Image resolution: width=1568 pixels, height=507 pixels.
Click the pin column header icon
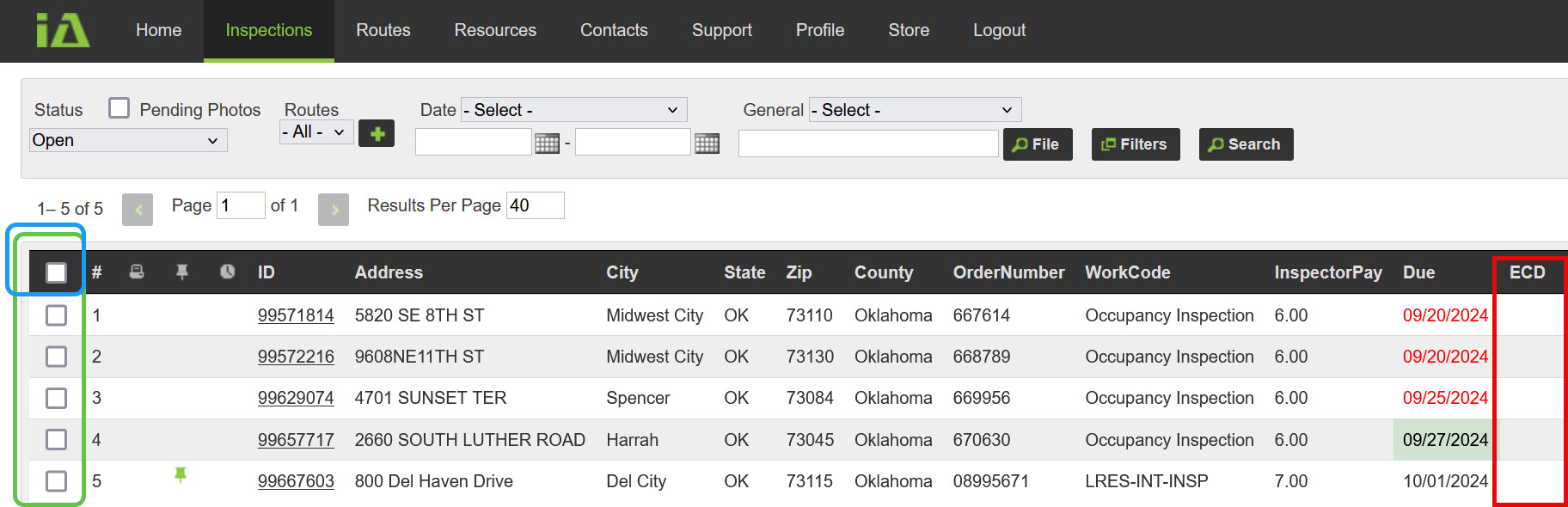[x=181, y=272]
